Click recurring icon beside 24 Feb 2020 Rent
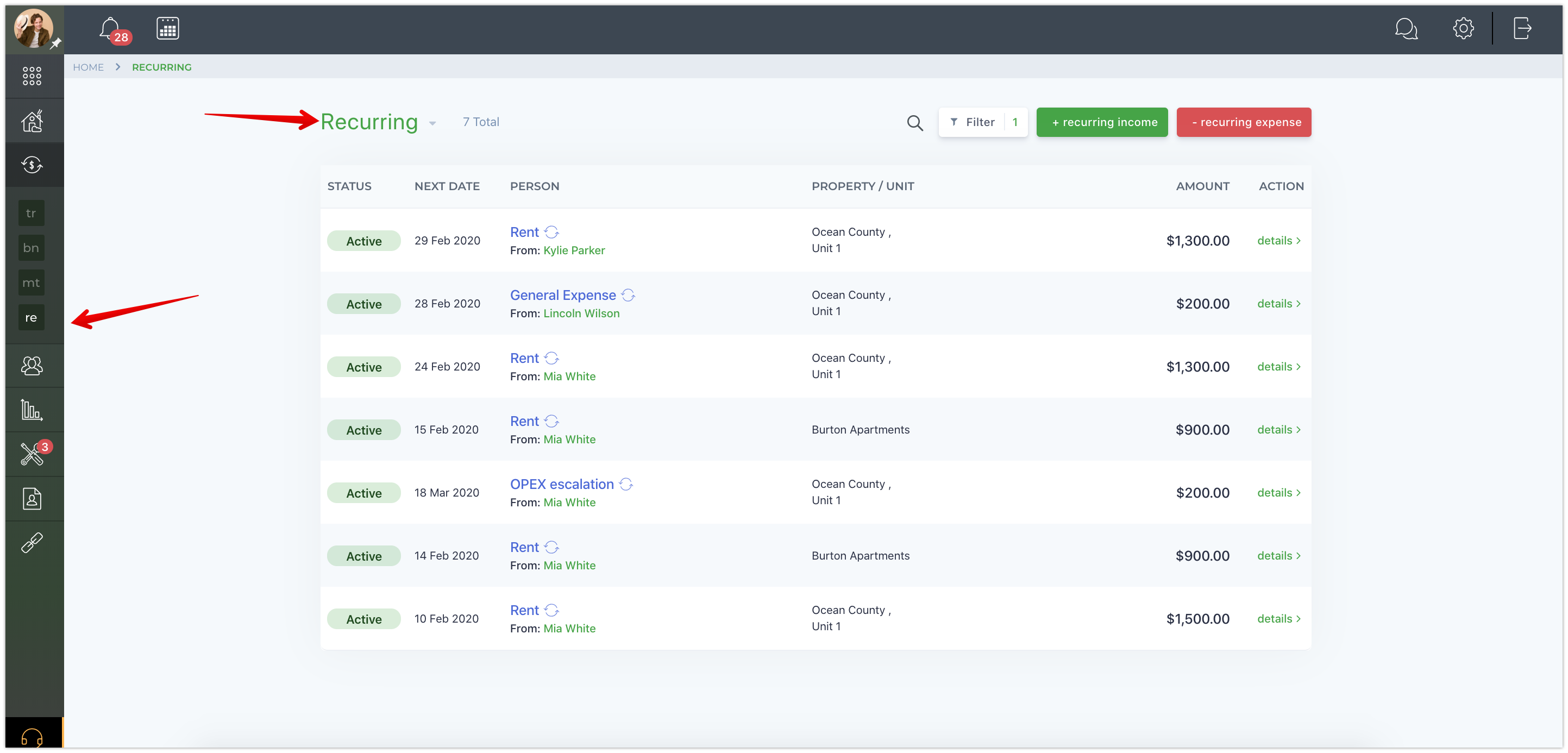Image resolution: width=1568 pixels, height=753 pixels. [551, 358]
